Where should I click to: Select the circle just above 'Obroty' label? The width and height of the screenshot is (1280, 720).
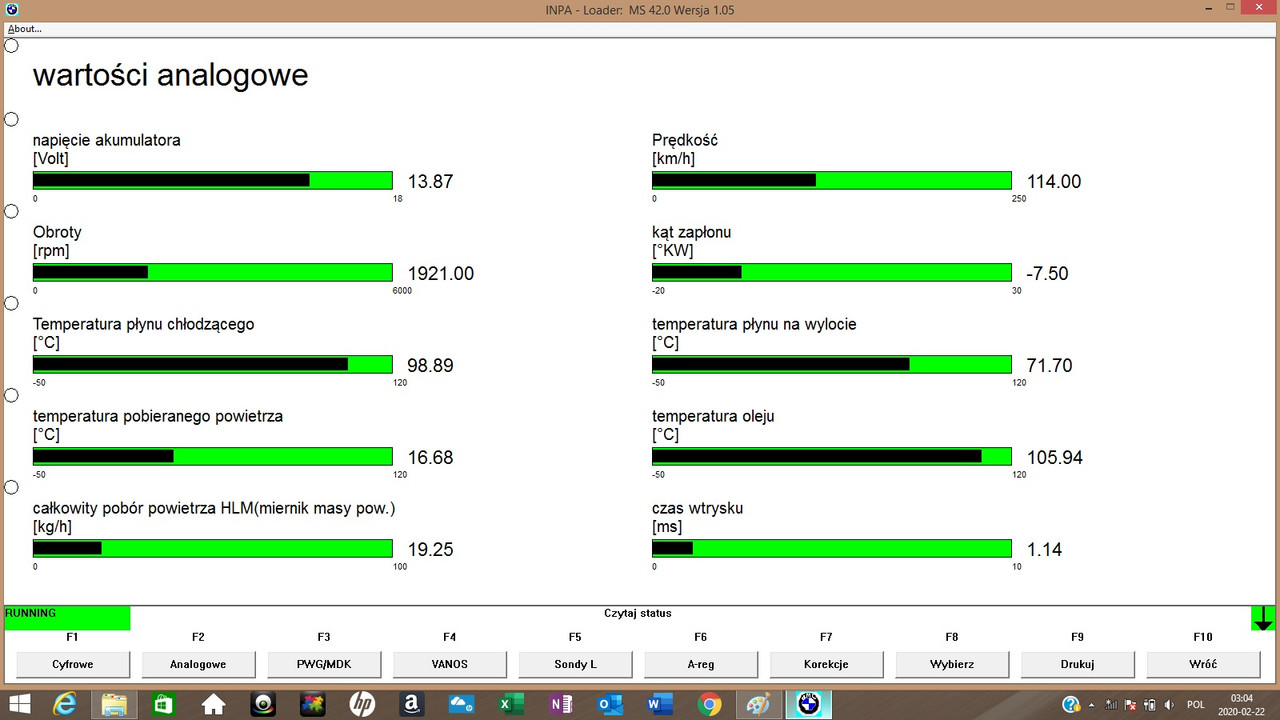point(12,211)
